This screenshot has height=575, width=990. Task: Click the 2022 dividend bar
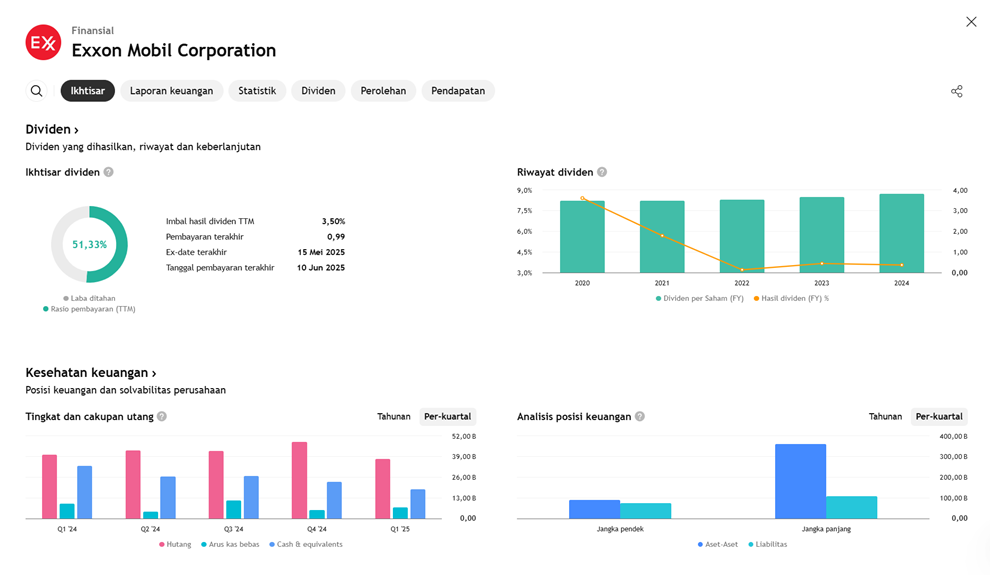coord(742,236)
